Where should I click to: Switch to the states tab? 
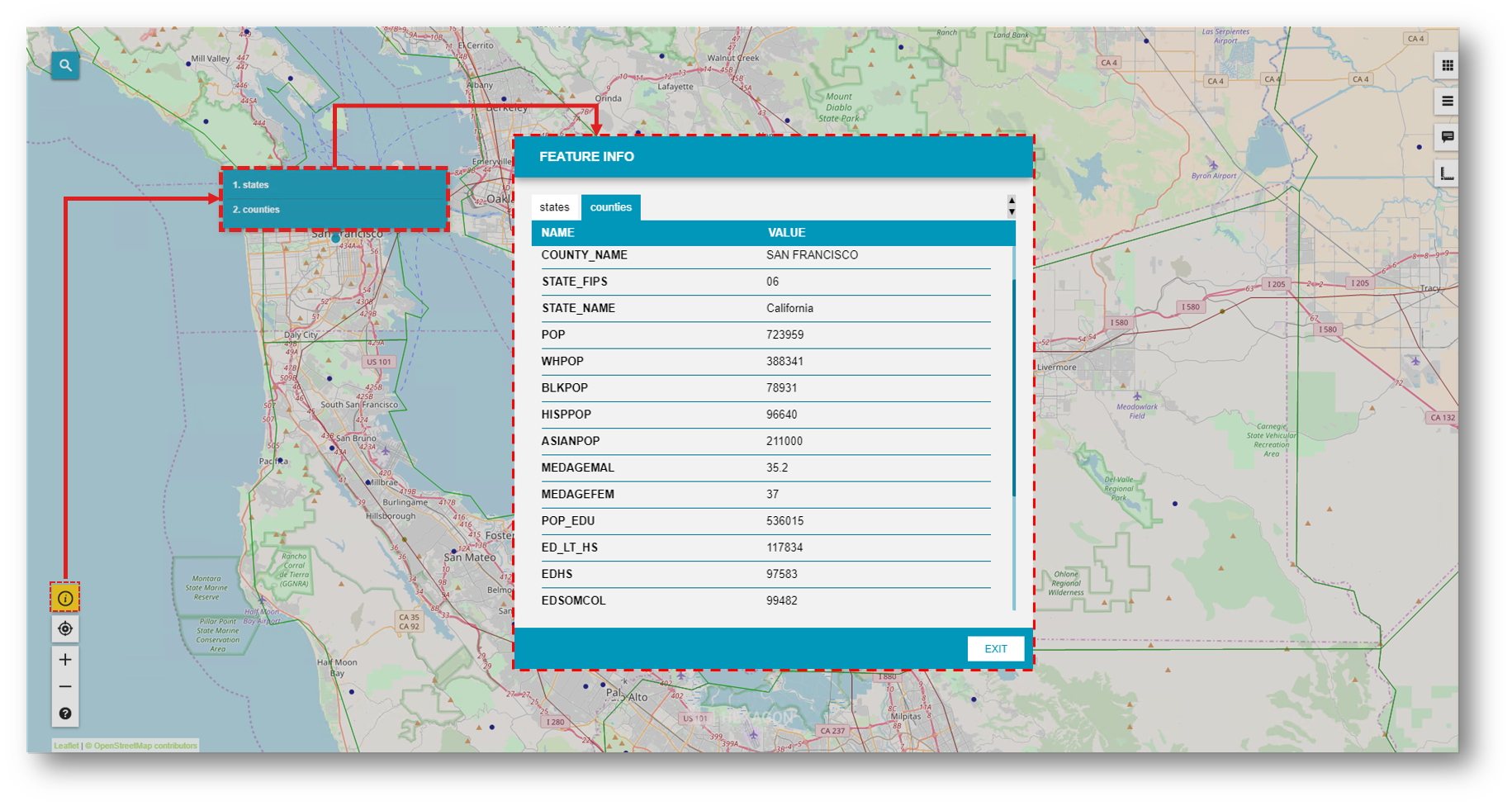[554, 207]
